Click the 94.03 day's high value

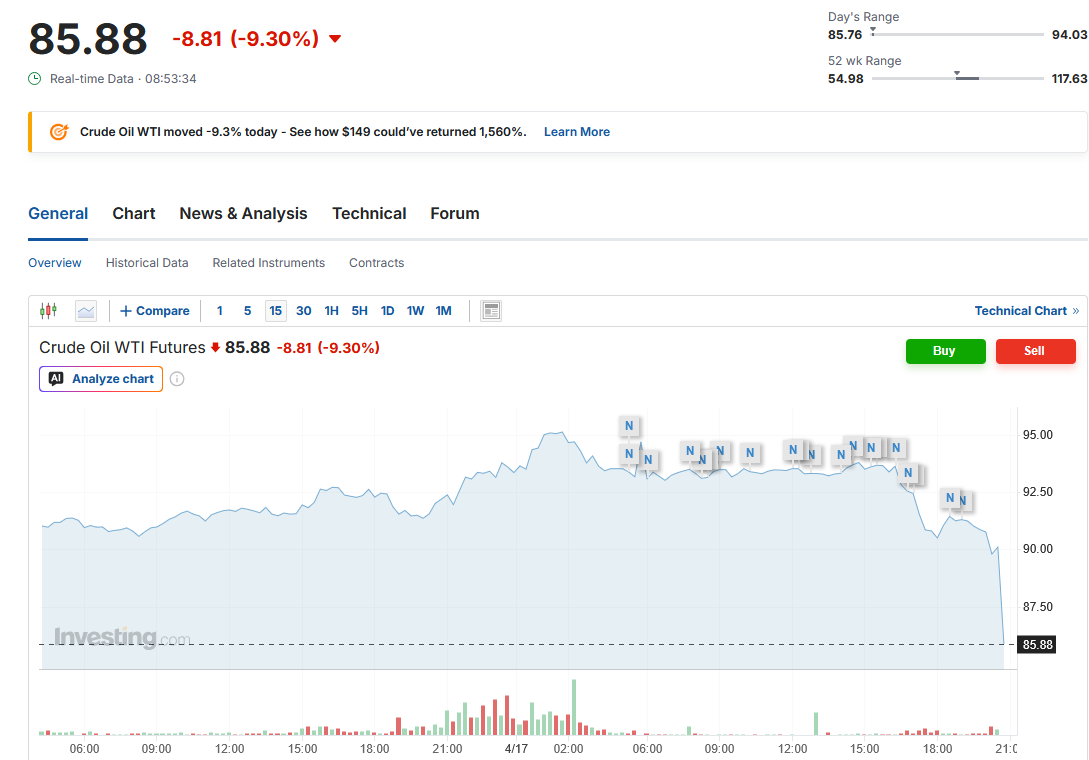click(x=1070, y=35)
